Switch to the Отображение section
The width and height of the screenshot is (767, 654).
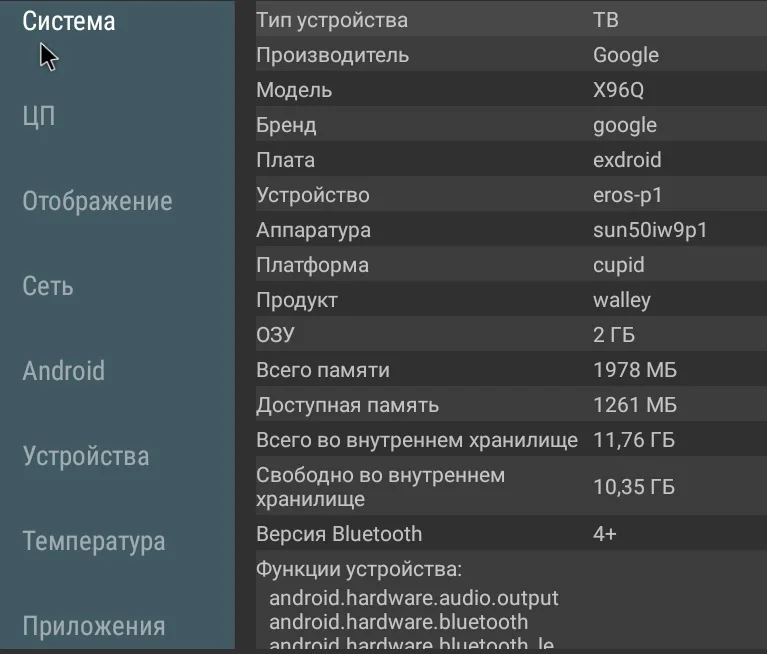pos(97,201)
